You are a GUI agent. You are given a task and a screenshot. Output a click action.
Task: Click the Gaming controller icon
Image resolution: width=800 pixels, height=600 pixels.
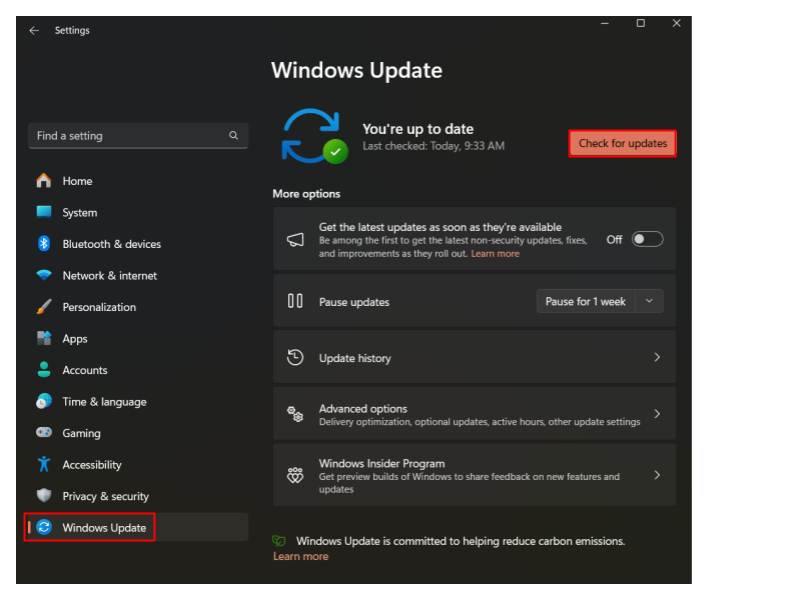click(44, 432)
